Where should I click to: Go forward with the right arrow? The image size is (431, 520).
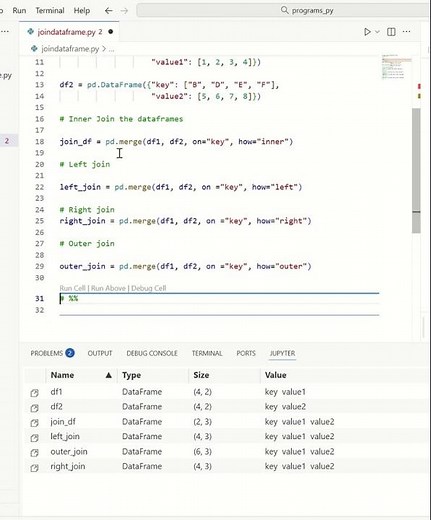tap(124, 11)
